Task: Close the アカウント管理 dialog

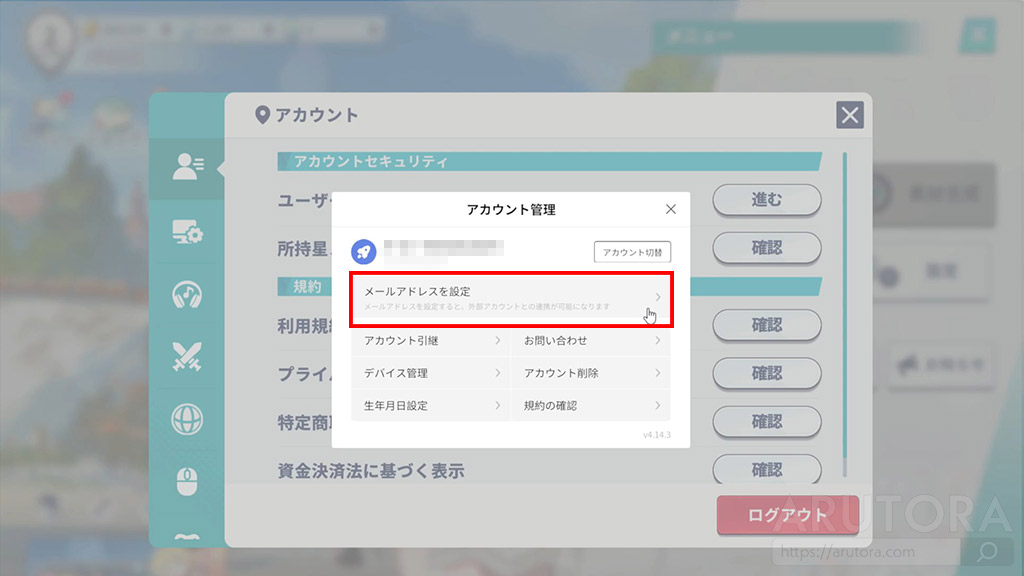Action: click(x=670, y=210)
